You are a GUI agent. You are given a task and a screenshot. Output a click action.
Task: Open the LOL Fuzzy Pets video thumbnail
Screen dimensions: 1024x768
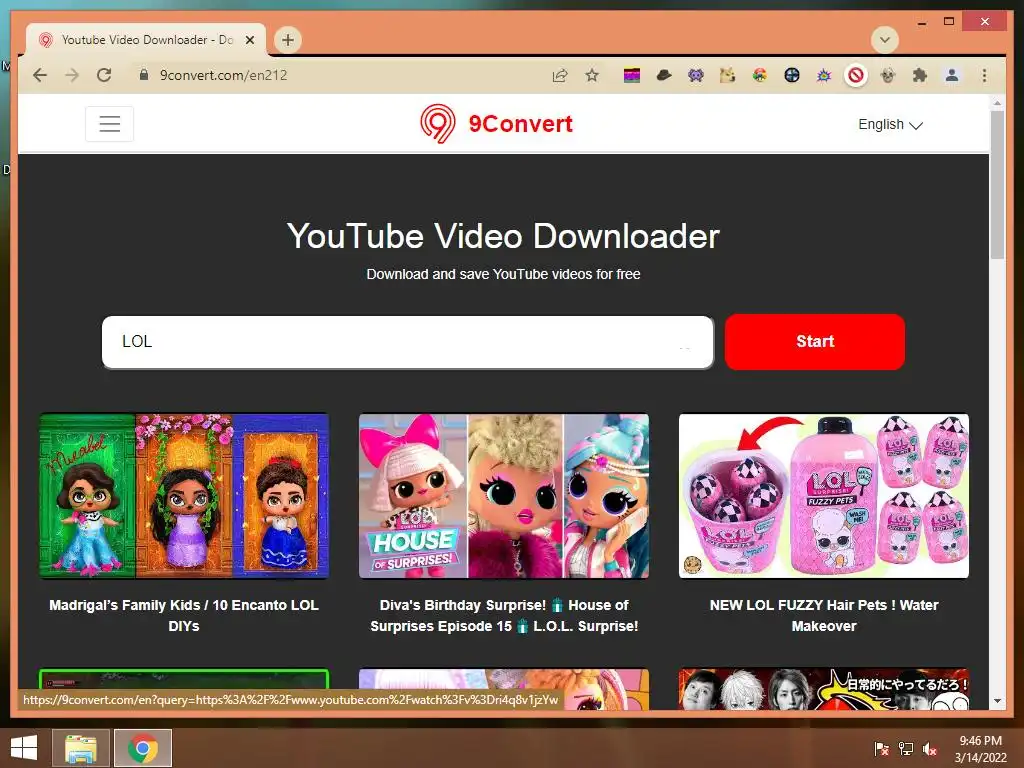tap(824, 496)
